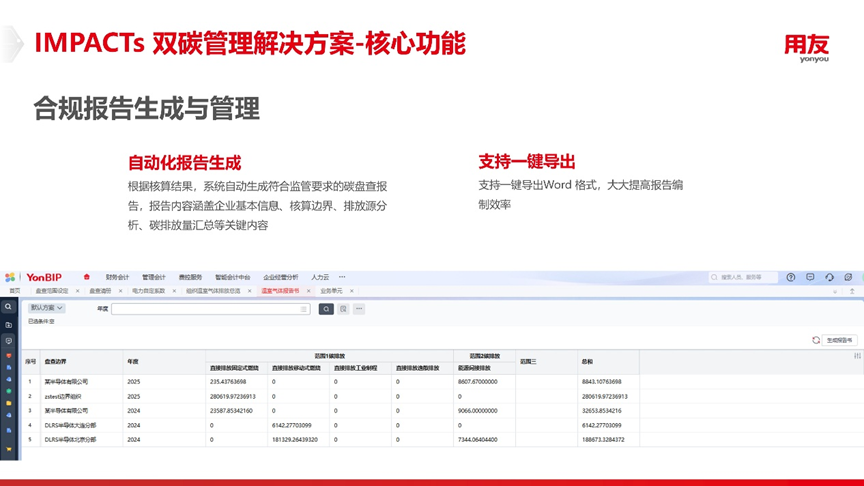Click the green circle icon in left sidebar

click(8, 391)
